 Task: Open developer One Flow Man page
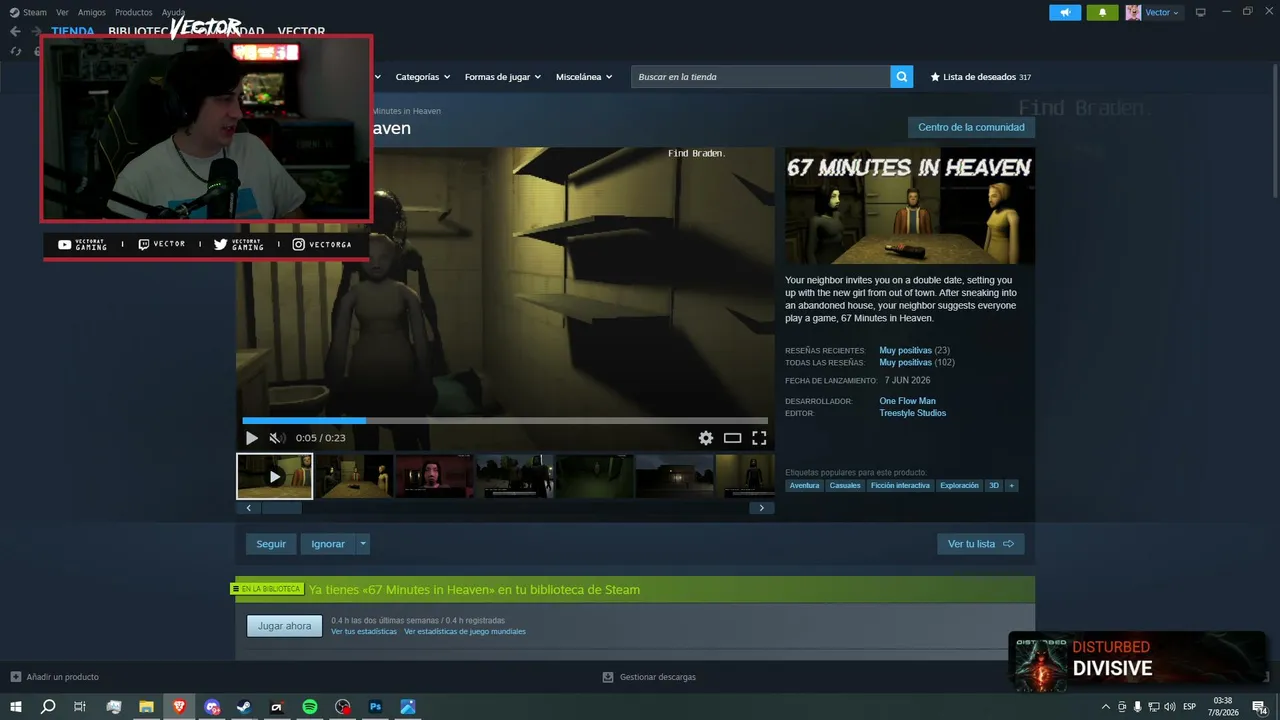[x=908, y=401]
